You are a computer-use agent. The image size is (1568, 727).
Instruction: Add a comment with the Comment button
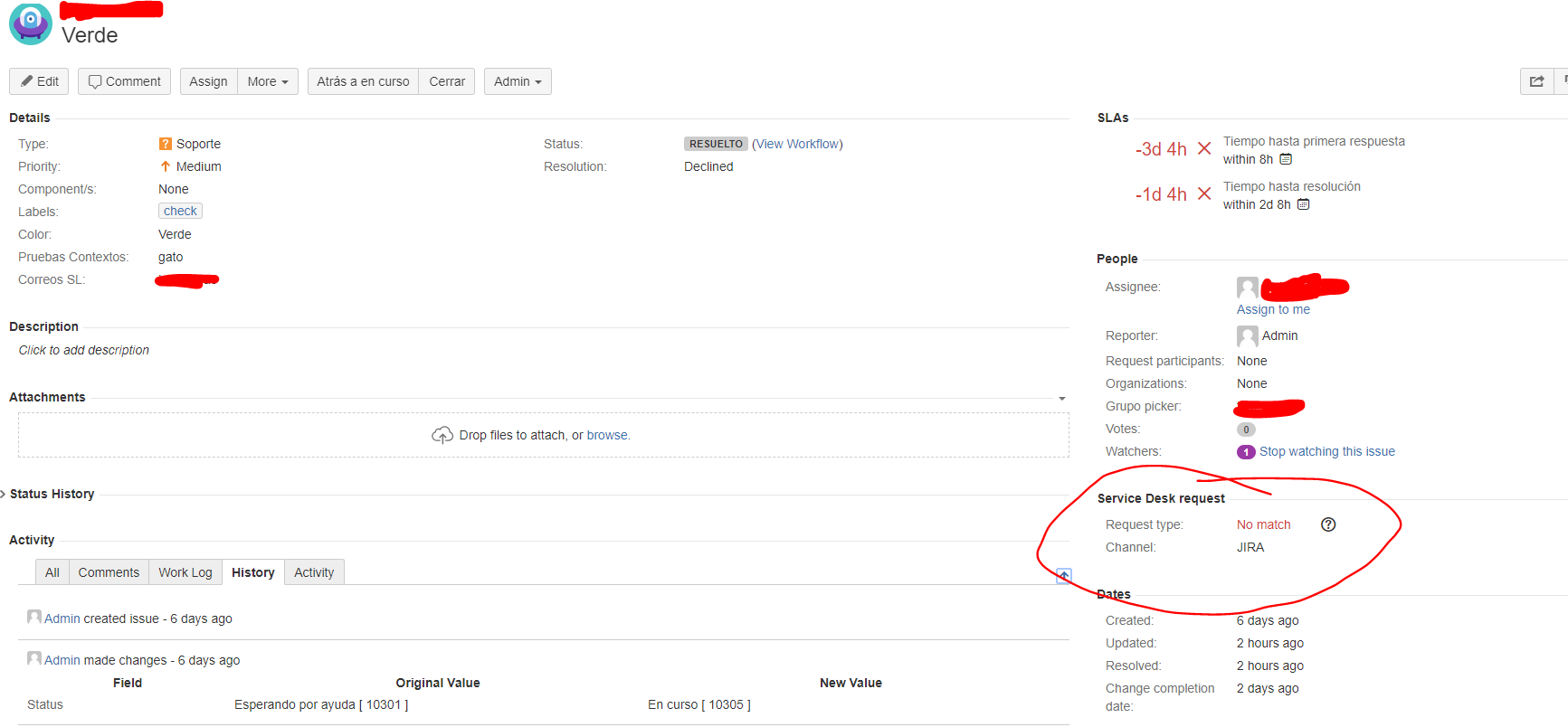coord(124,81)
